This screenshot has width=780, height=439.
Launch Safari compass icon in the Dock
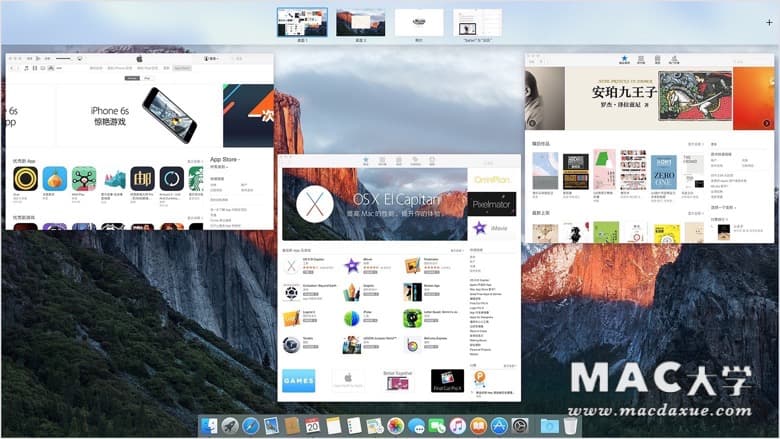pos(251,426)
